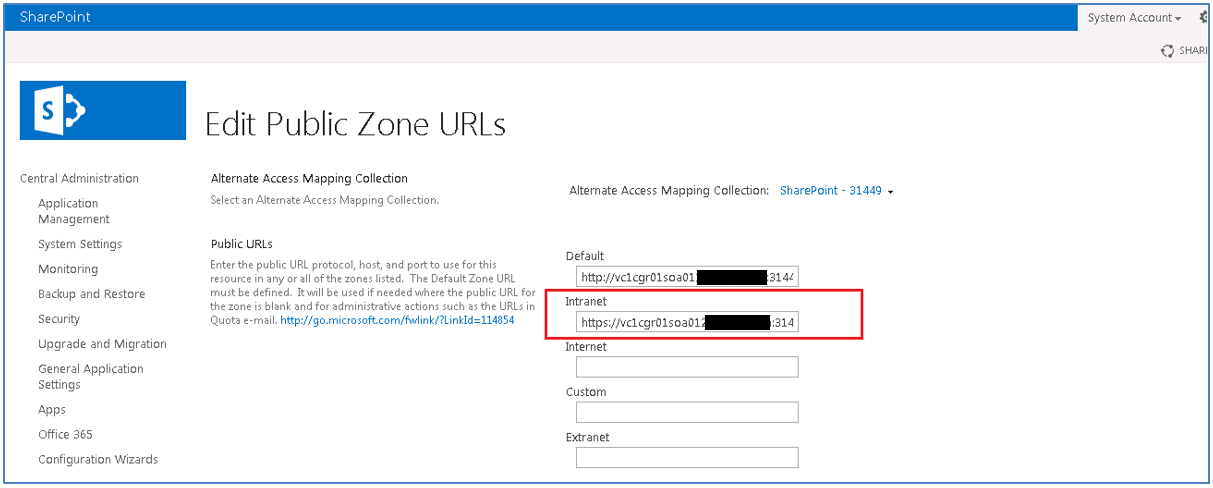The width and height of the screenshot is (1213, 488).
Task: Open the System Account menu
Action: pyautogui.click(x=1134, y=18)
